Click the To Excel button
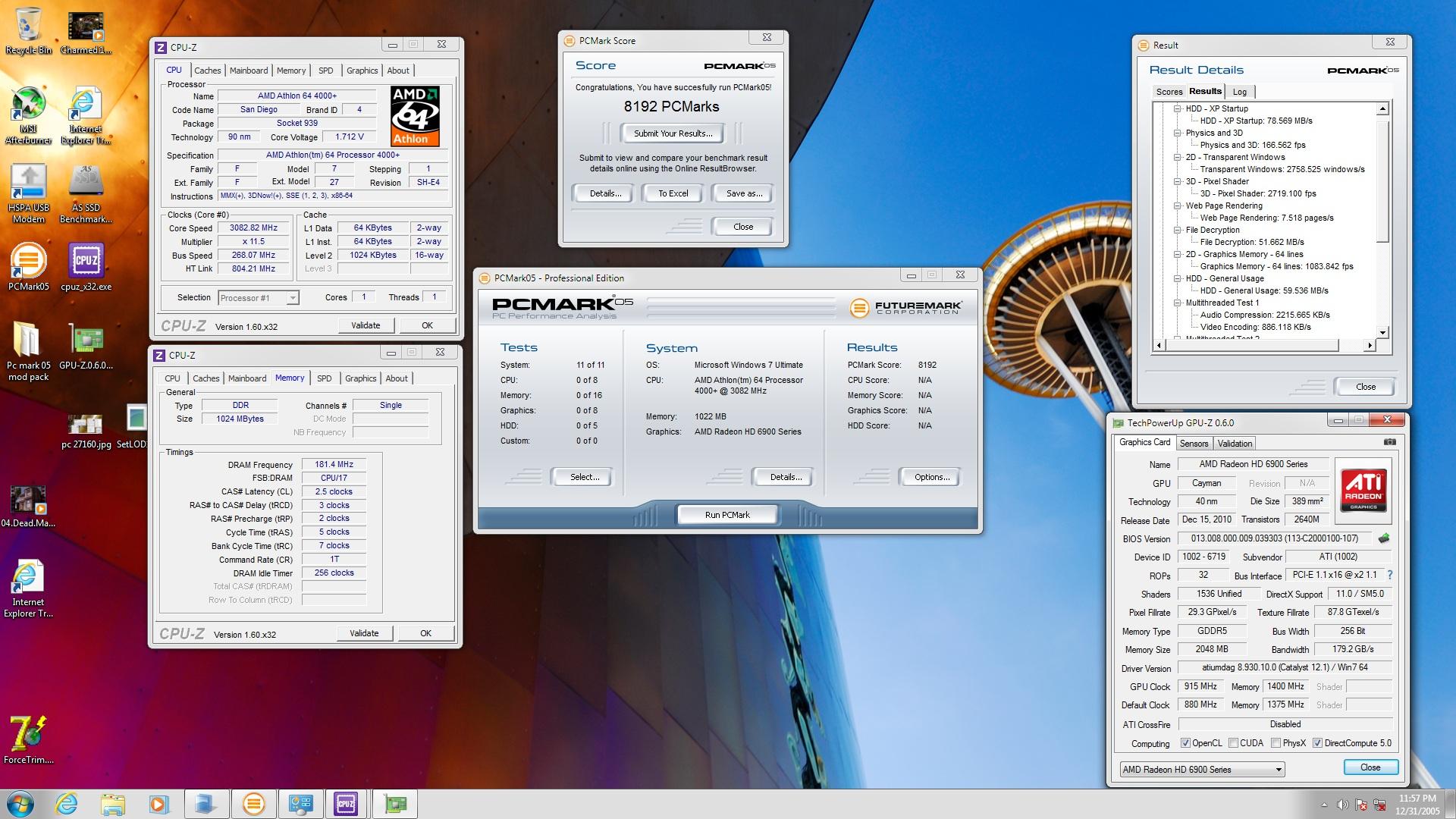The width and height of the screenshot is (1456, 819). click(673, 193)
